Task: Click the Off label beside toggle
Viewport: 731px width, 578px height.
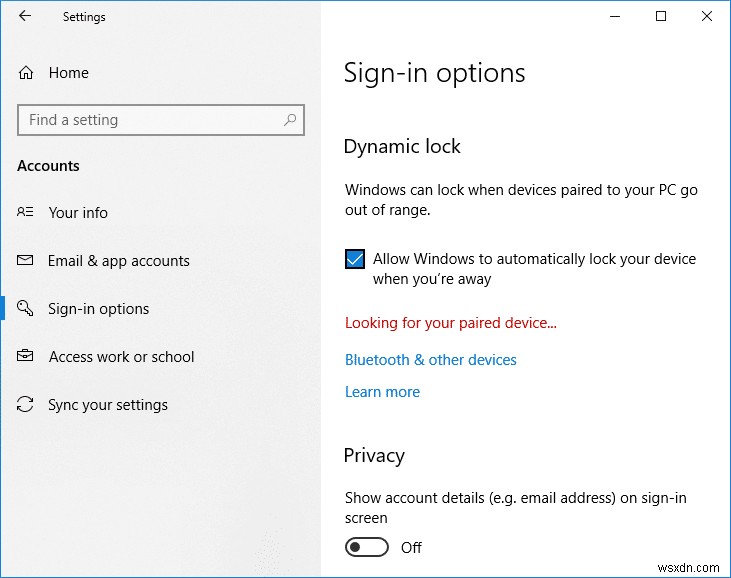Action: [x=411, y=547]
